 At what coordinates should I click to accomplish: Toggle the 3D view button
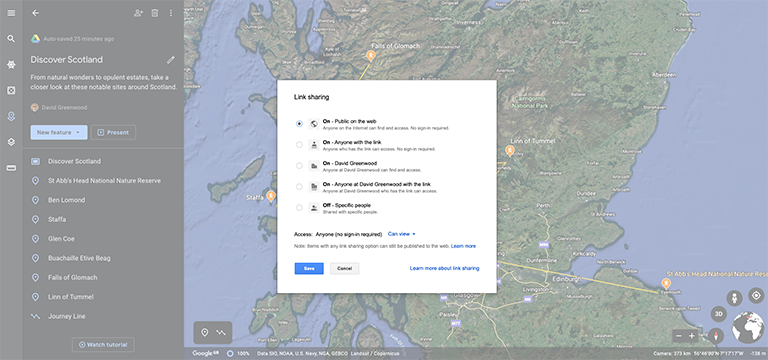click(x=719, y=313)
